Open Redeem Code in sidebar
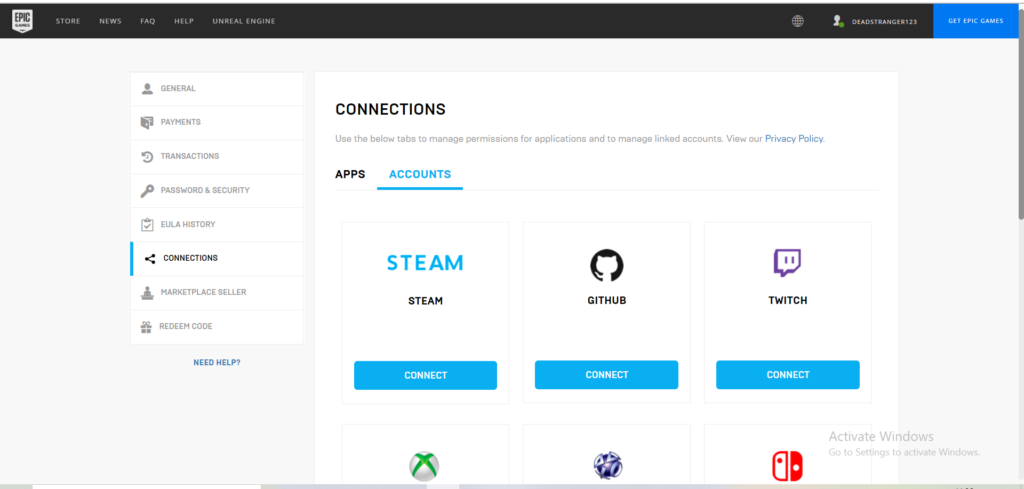Image resolution: width=1024 pixels, height=489 pixels. (x=217, y=326)
